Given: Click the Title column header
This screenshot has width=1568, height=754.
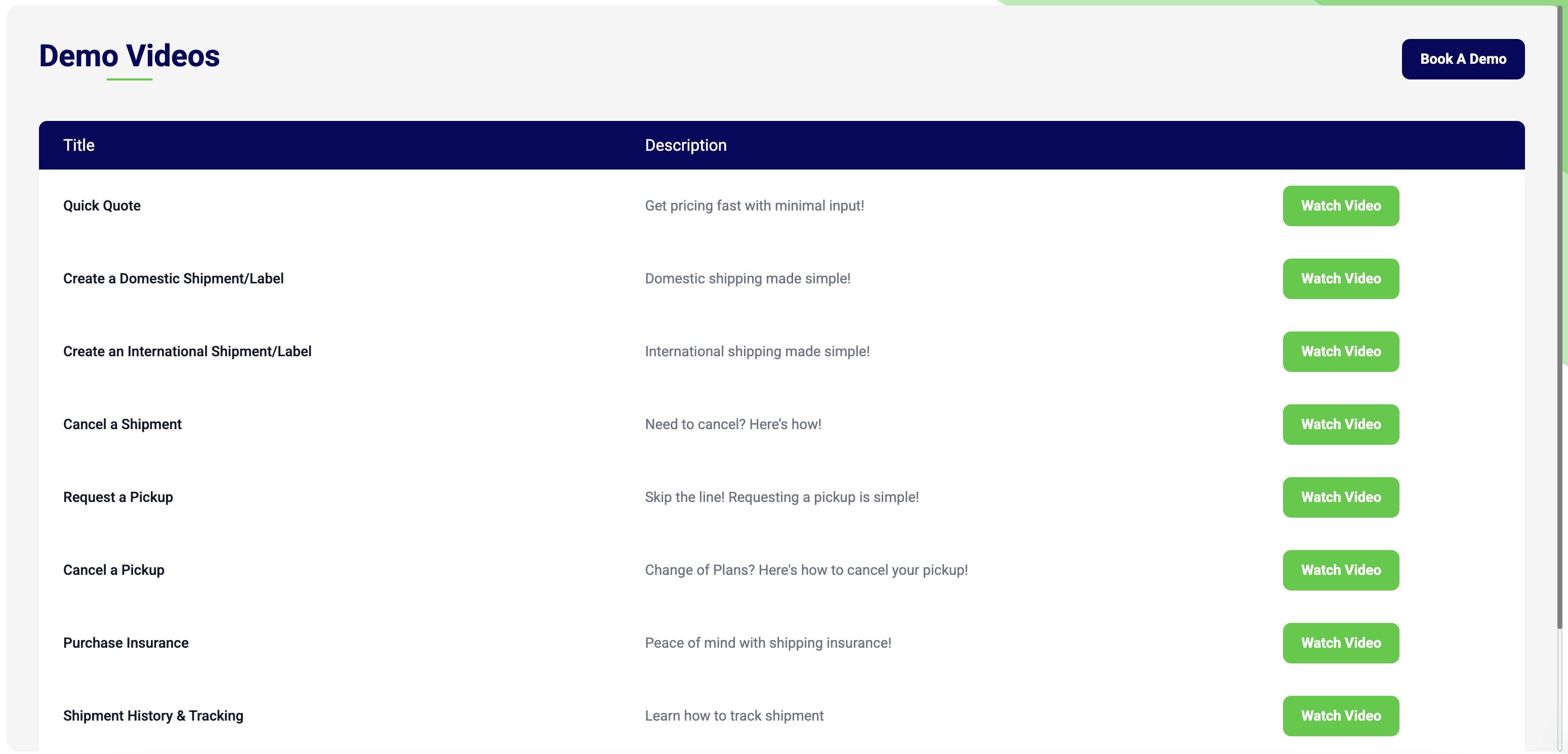Looking at the screenshot, I should click(x=78, y=145).
